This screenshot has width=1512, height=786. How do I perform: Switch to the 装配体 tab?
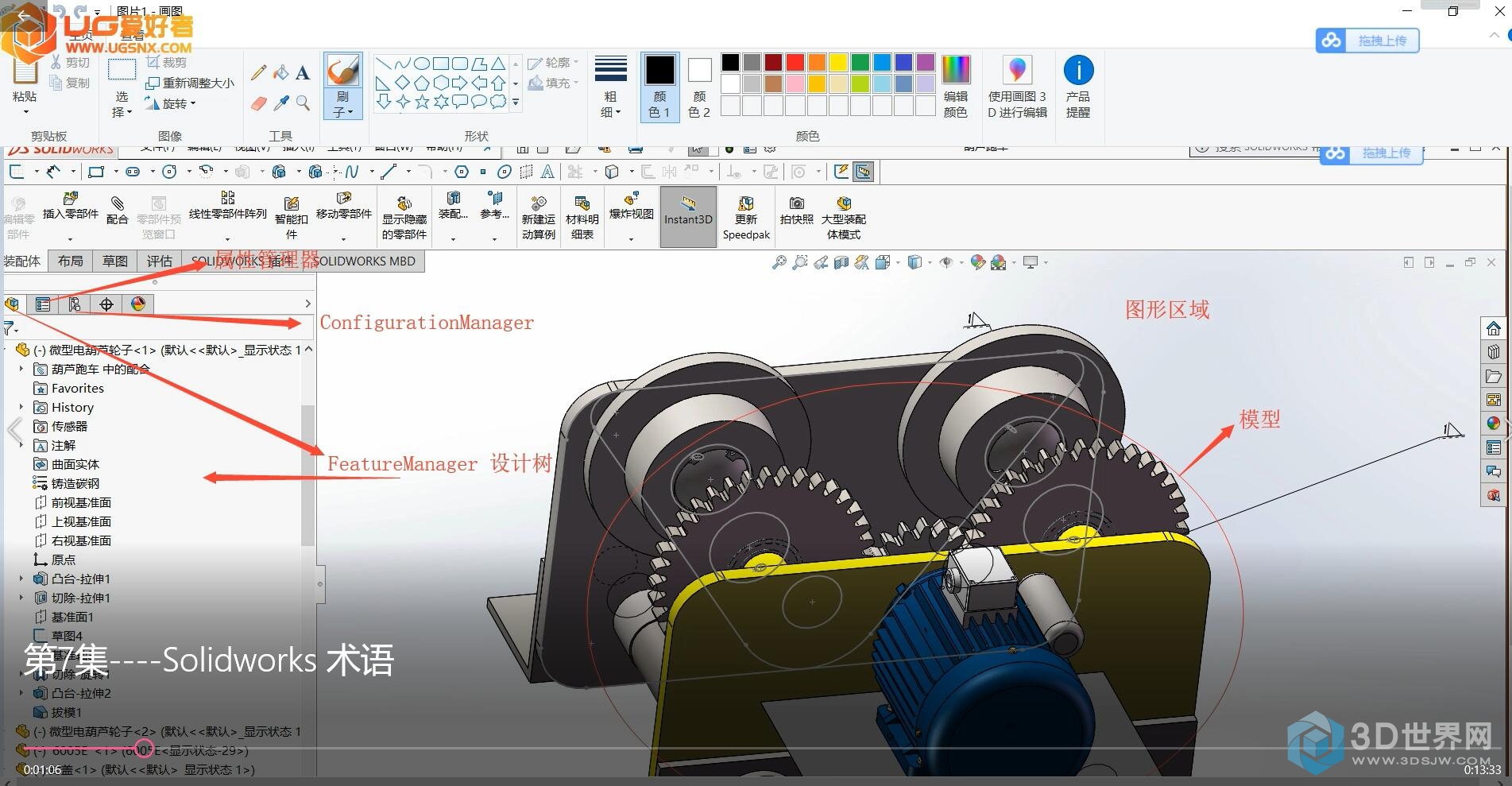tap(22, 261)
